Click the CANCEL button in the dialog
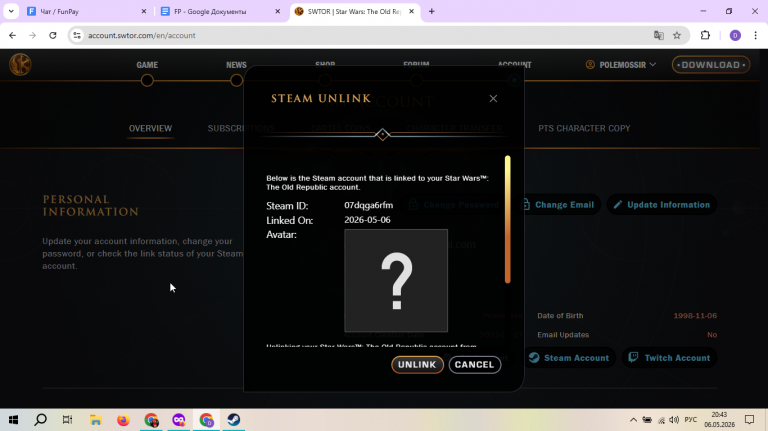768x431 pixels. click(475, 364)
